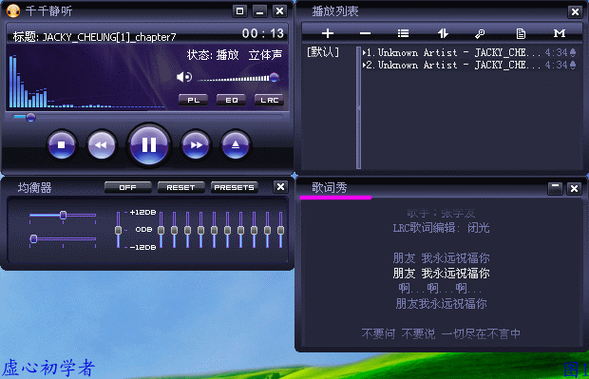Move the playback seek bar knob
This screenshot has height=379, width=589.
click(31, 118)
